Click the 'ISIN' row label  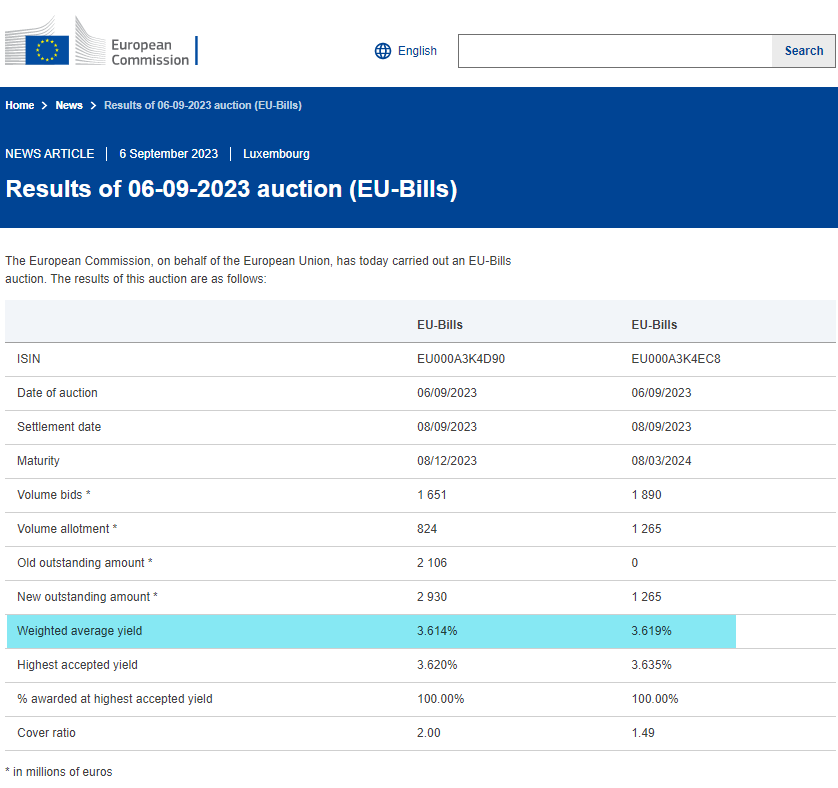tap(29, 359)
